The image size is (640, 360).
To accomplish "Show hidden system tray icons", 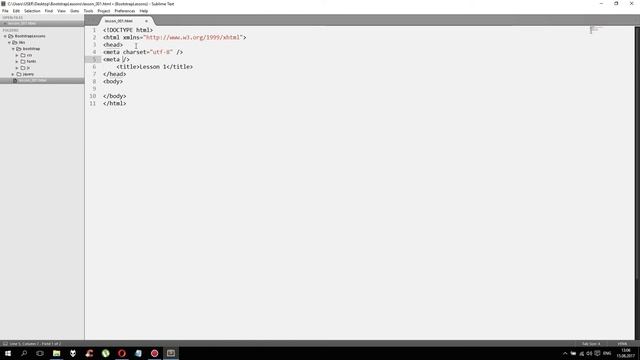I will point(565,353).
